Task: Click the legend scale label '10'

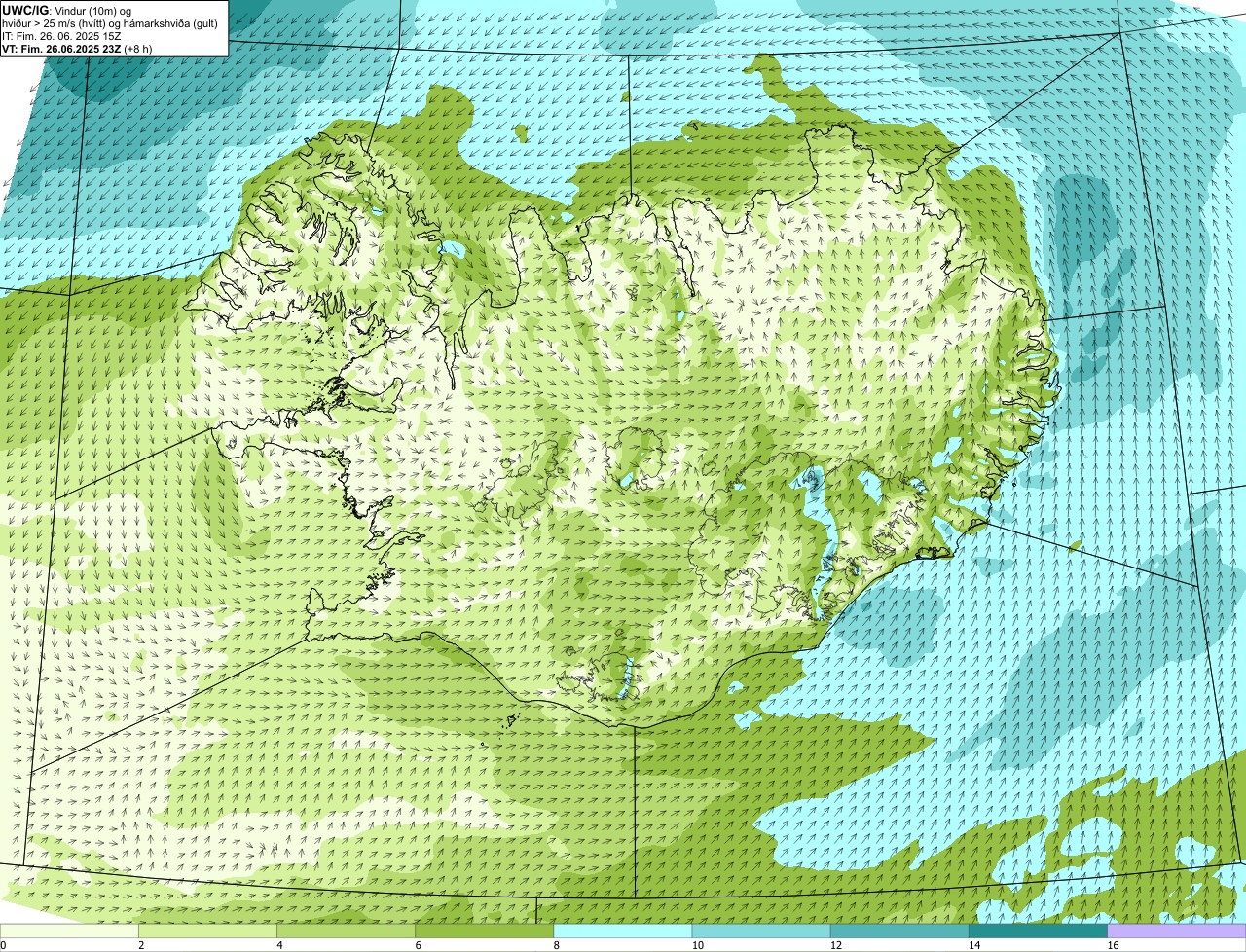Action: pyautogui.click(x=698, y=945)
